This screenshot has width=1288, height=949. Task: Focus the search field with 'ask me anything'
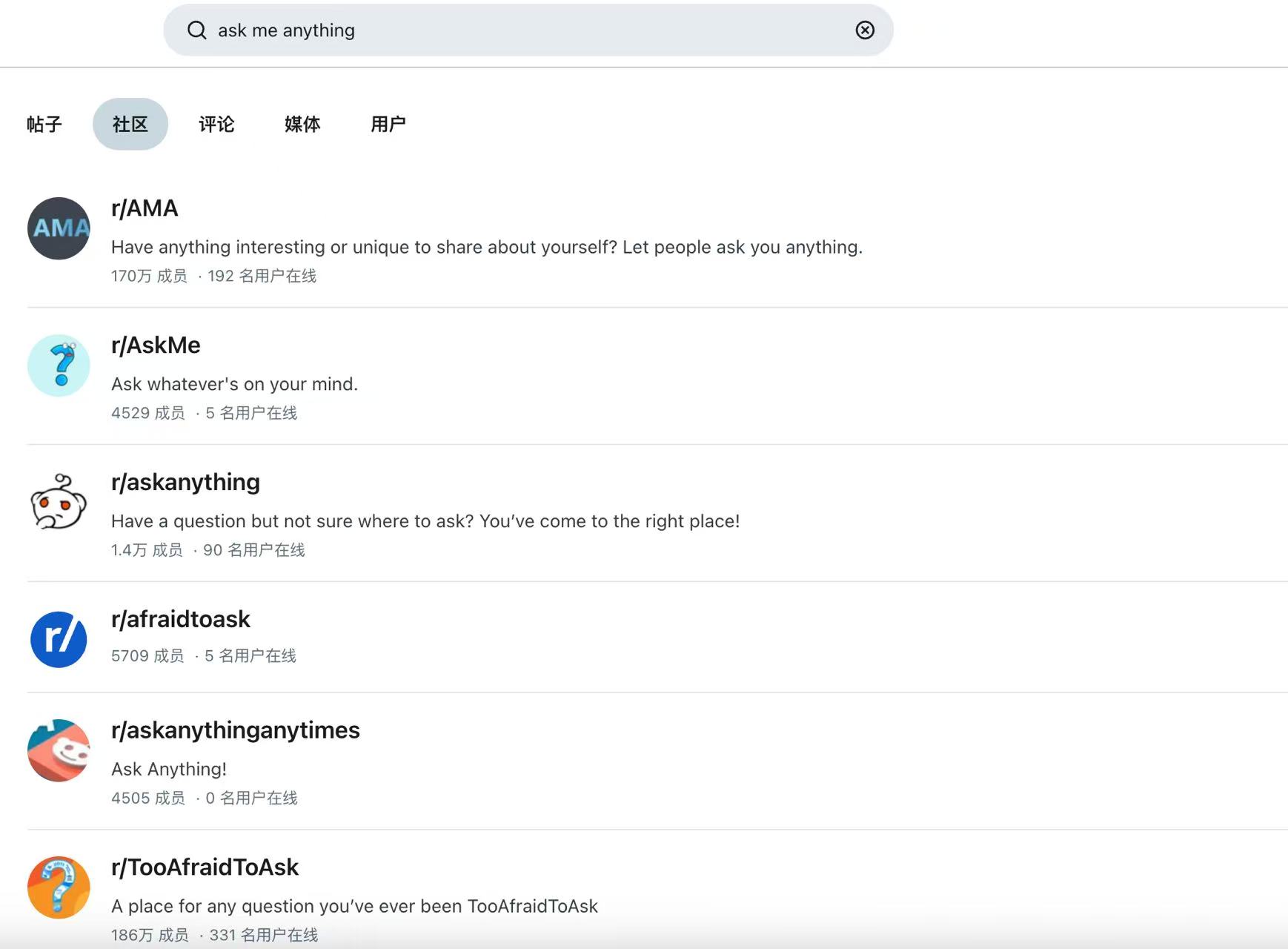519,30
